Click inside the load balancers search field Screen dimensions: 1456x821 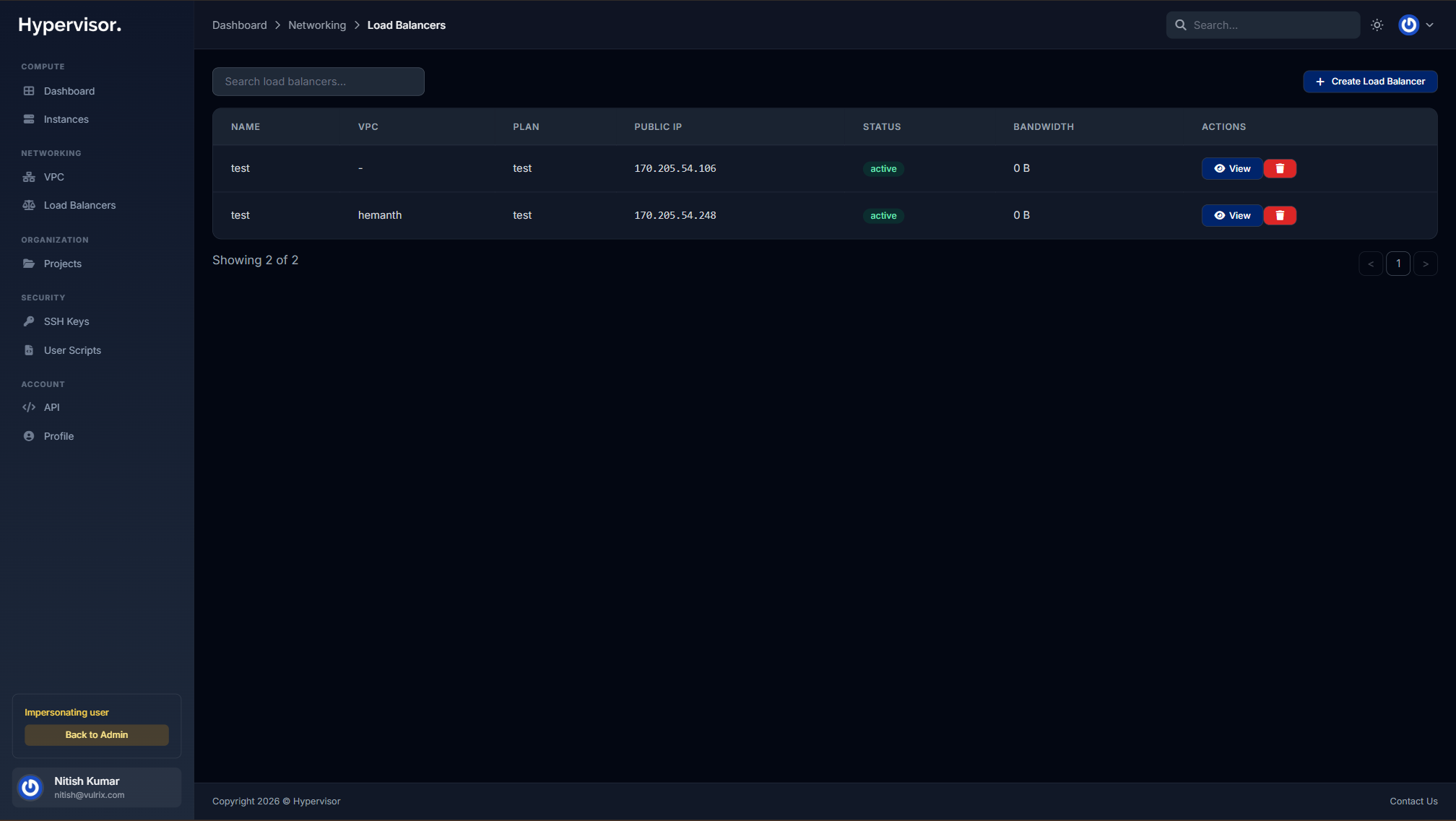point(318,81)
